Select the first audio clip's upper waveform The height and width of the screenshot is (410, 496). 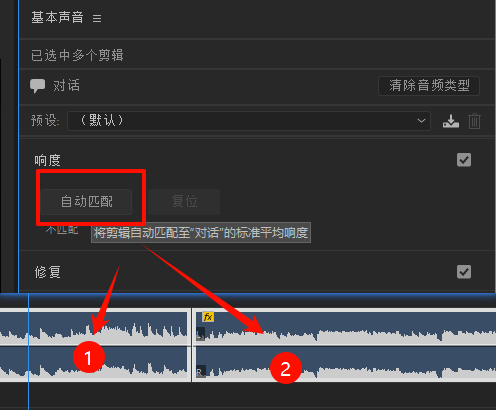[x=94, y=327]
